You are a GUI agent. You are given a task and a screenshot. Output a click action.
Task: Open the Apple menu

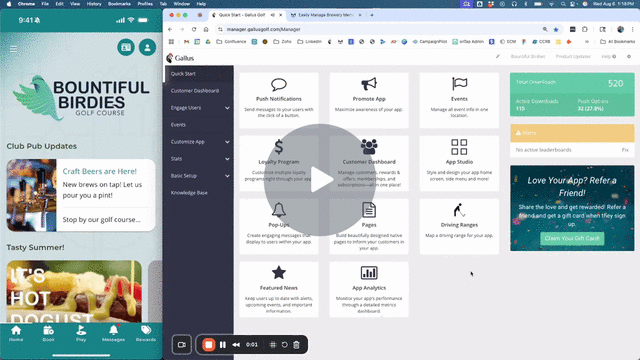tap(9, 4)
